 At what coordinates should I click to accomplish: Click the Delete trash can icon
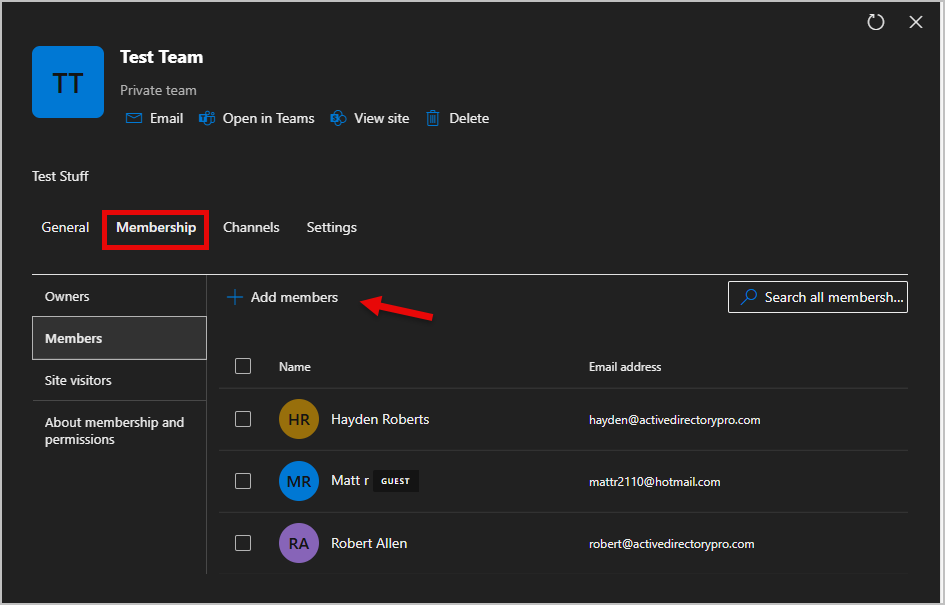[433, 118]
